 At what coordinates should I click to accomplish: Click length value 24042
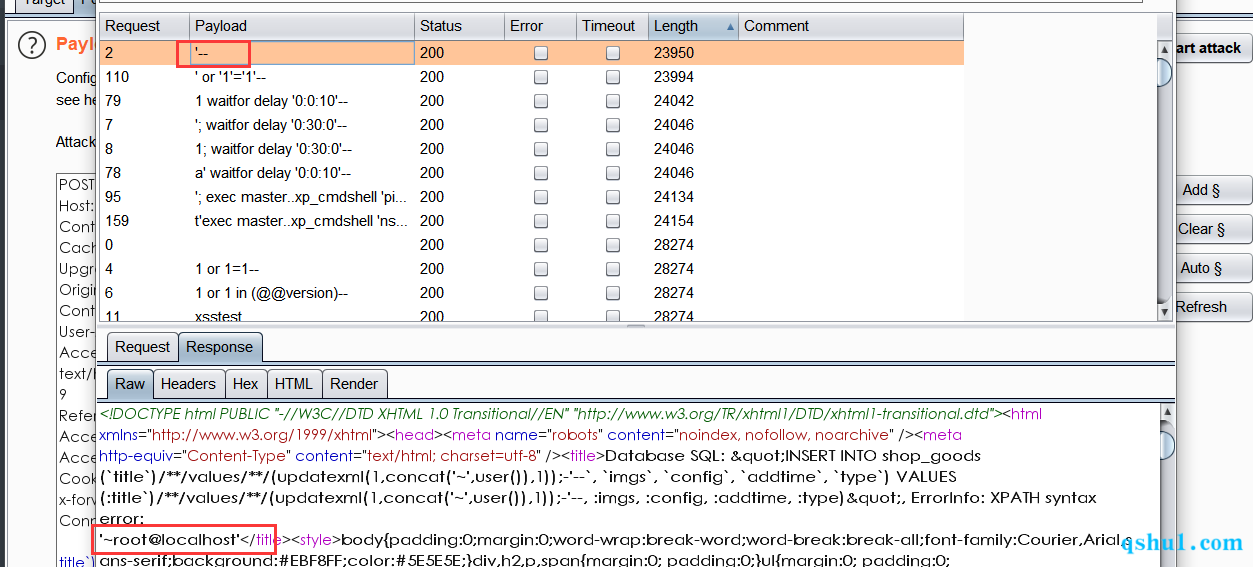point(674,101)
